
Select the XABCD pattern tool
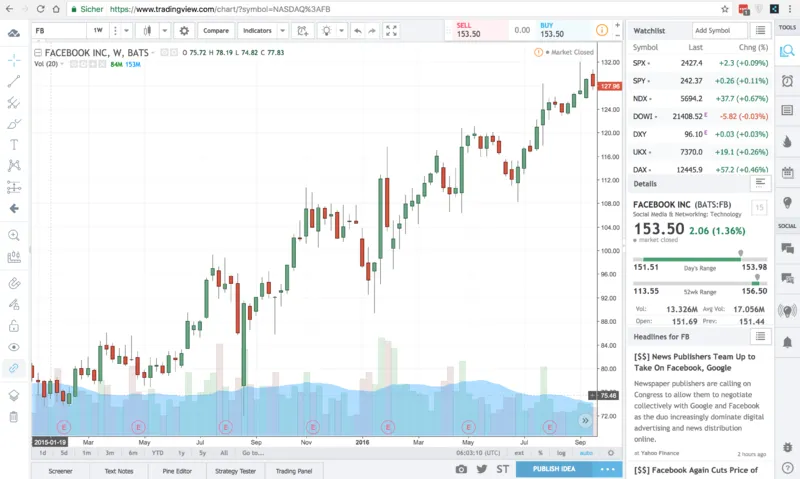(x=14, y=165)
